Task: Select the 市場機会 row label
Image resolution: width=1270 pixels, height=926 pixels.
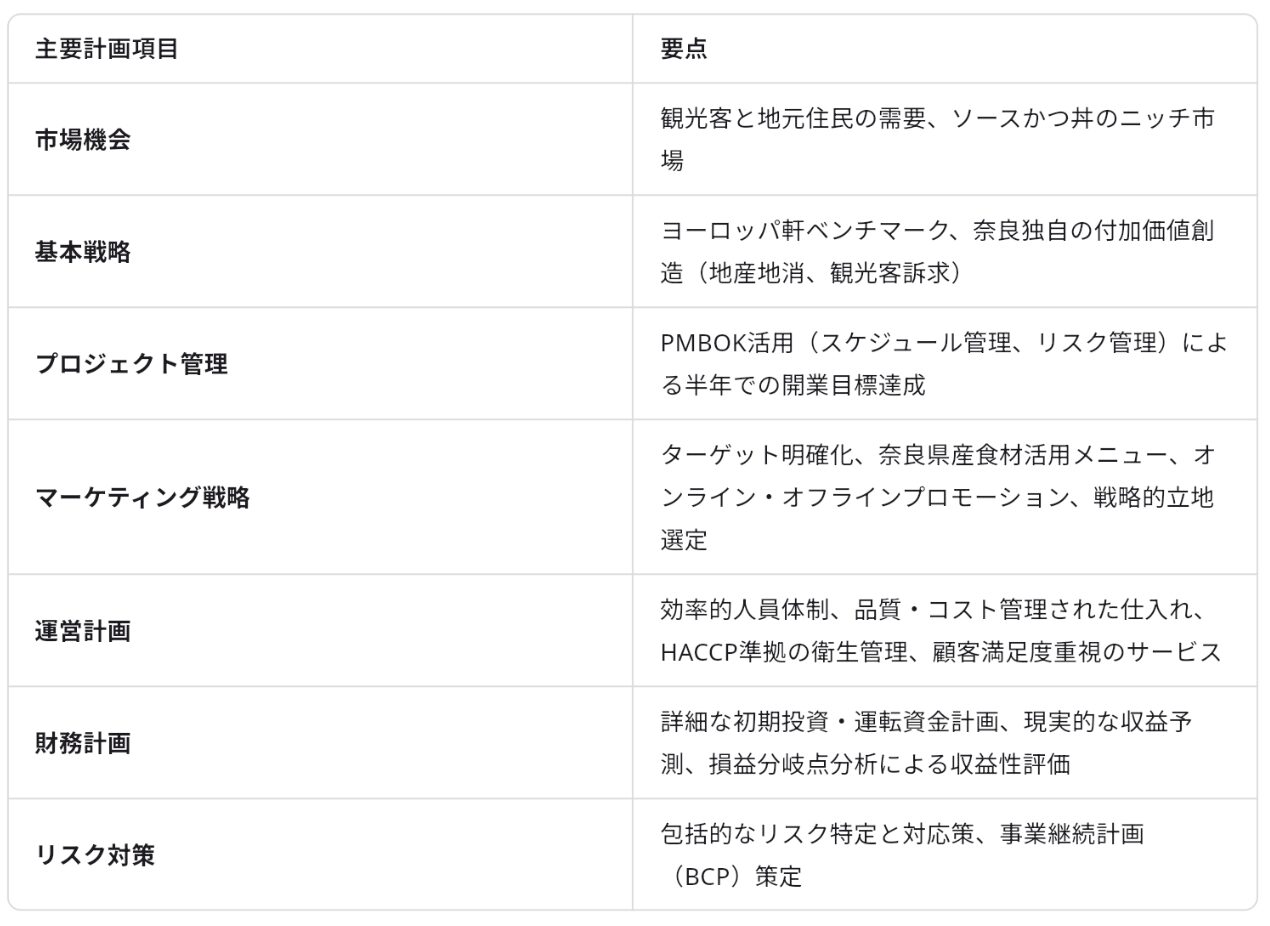Action: (83, 140)
